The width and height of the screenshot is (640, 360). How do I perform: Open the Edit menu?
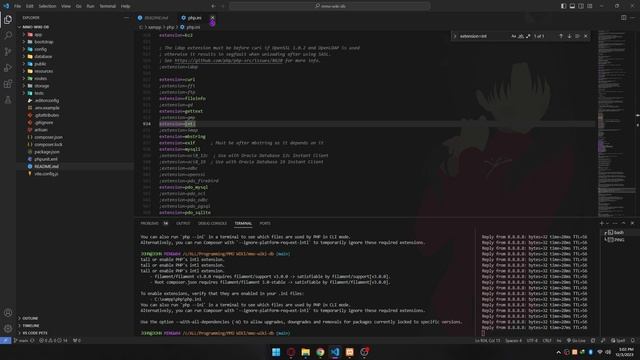30,6
